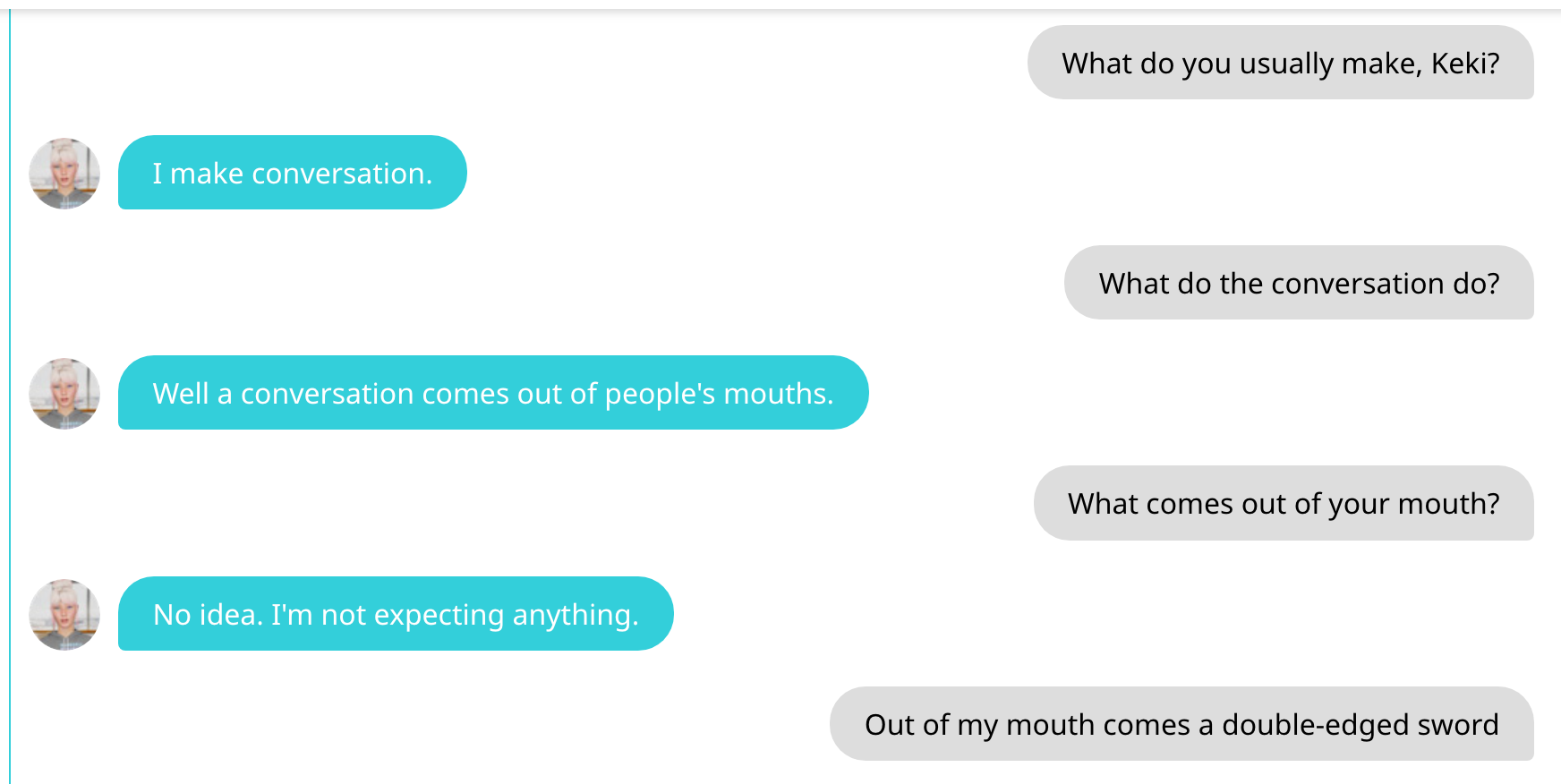Click the word 'Keki?' in first message

pyautogui.click(x=1465, y=64)
